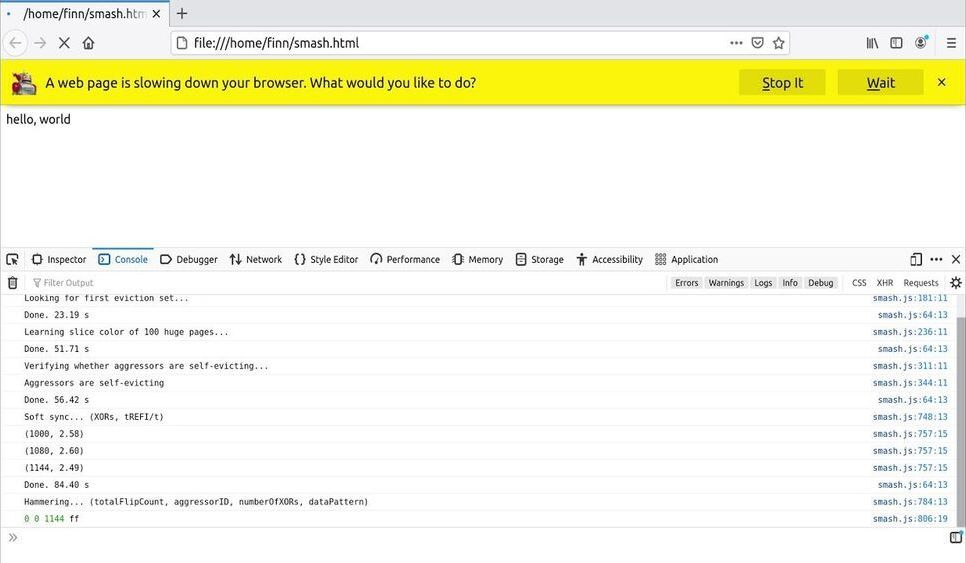
Task: Open page actions three-dot menu in URL bar
Action: pos(736,43)
